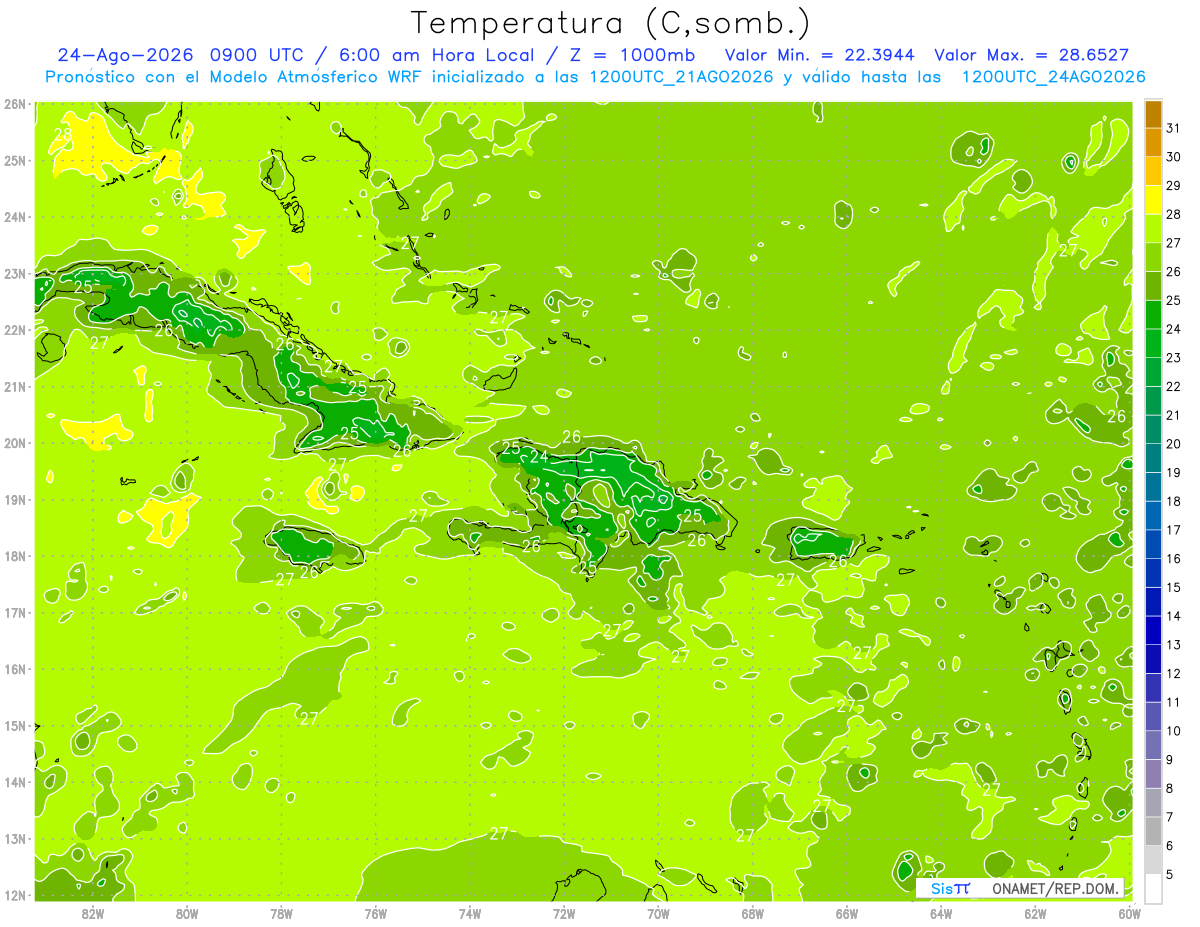
Task: Click the 18N latitude axis label
Action: coord(15,556)
